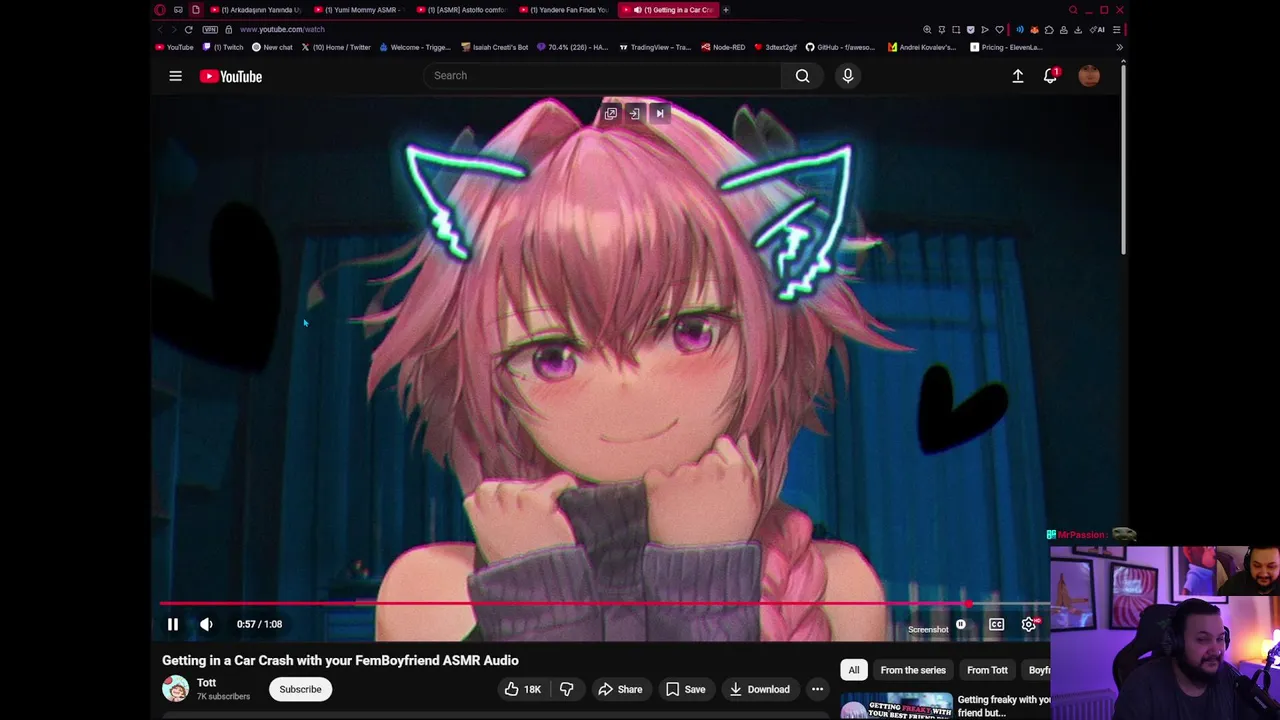
Task: Select From Tott chip
Action: (x=987, y=670)
